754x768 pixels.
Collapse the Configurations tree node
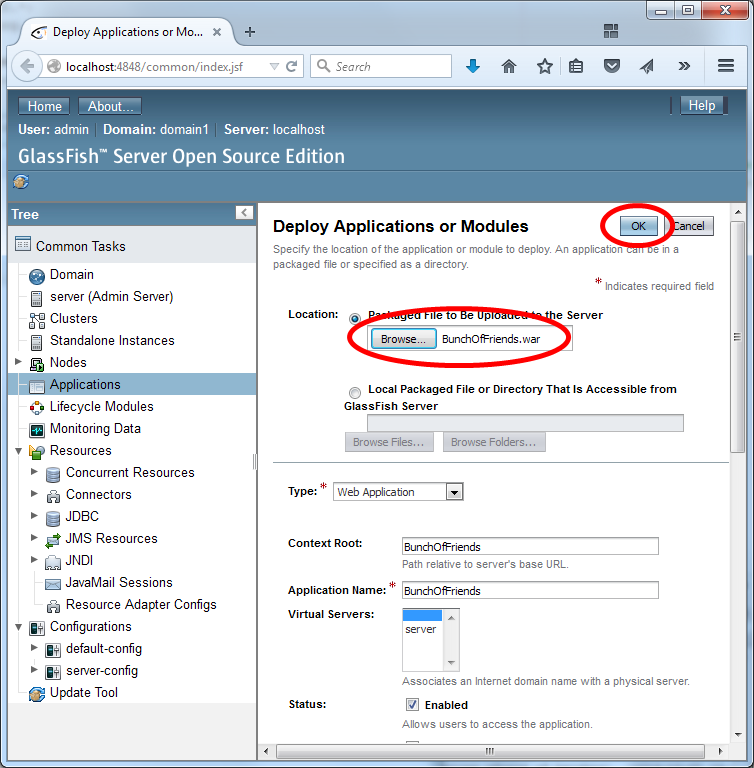coord(19,627)
